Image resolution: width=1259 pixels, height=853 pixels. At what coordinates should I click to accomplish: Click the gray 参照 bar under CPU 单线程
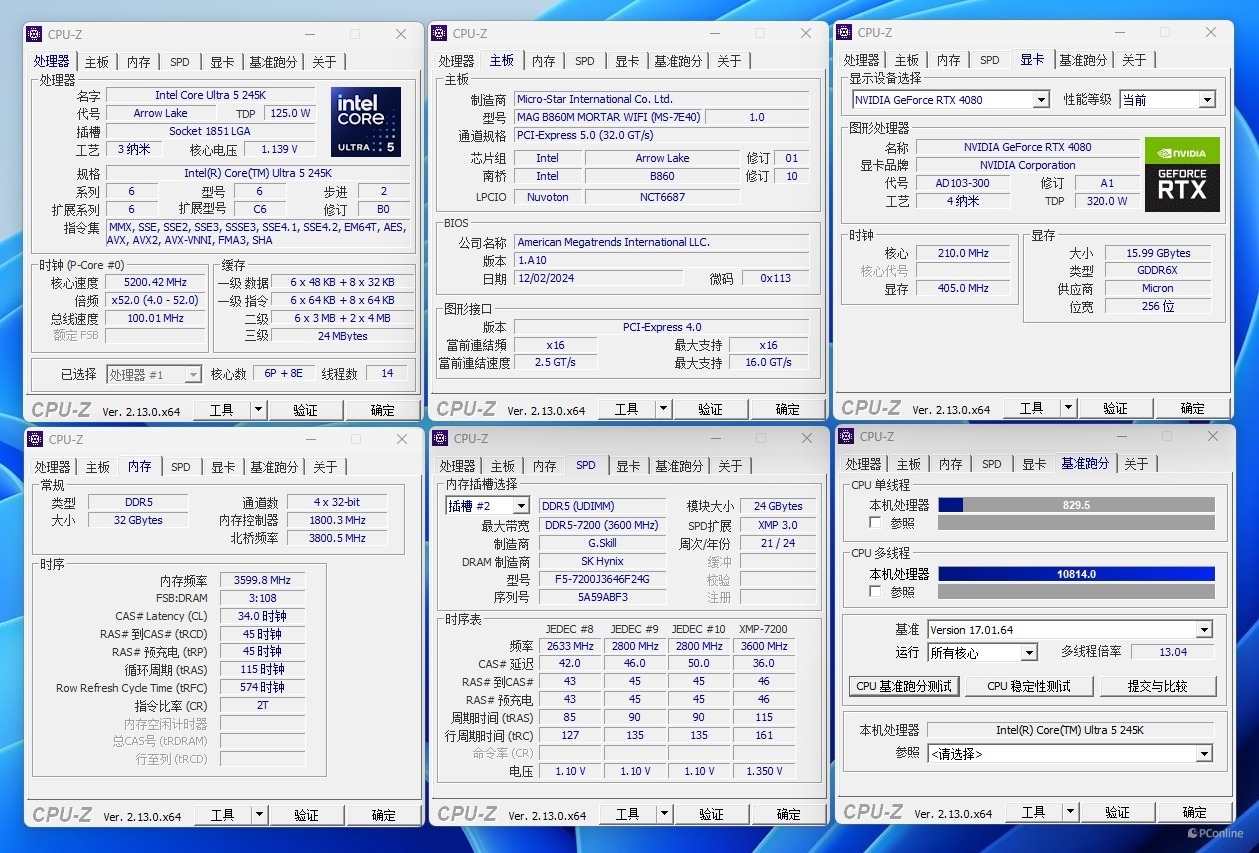tap(1076, 523)
